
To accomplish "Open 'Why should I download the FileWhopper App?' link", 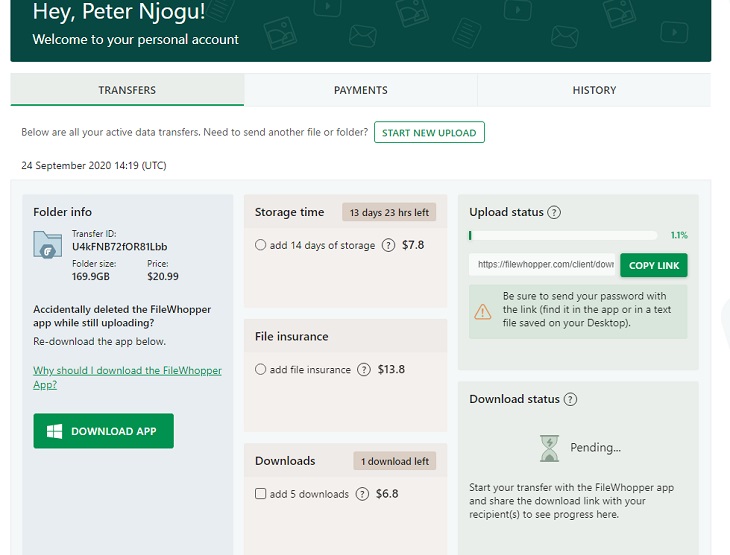I will (127, 378).
